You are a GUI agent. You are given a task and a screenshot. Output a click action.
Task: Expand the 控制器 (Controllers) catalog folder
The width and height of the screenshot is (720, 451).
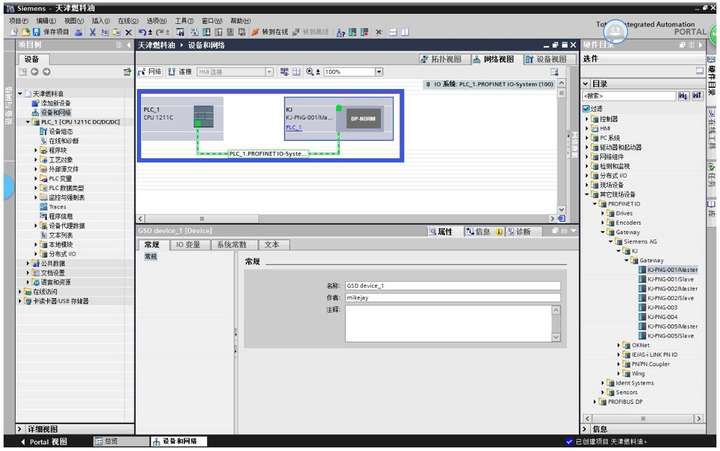point(587,119)
